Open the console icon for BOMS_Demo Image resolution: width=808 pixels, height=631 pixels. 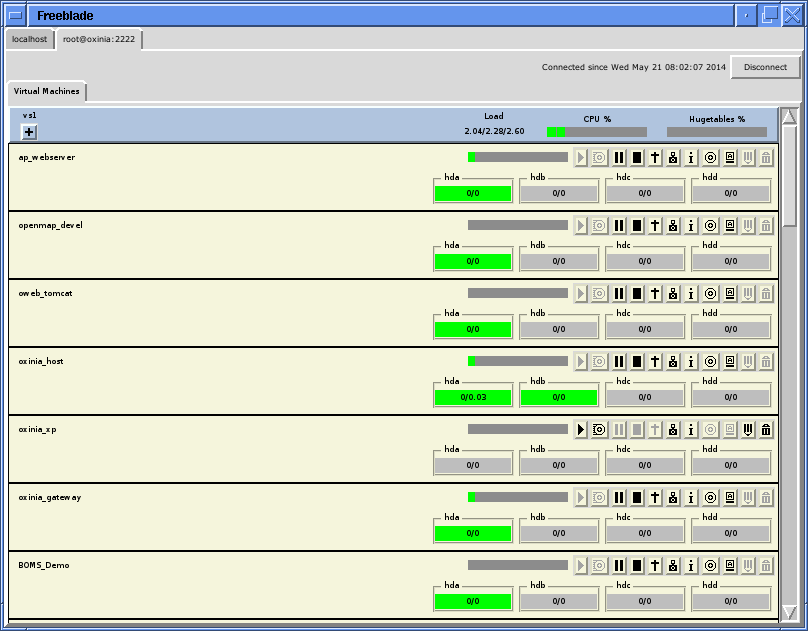click(728, 565)
